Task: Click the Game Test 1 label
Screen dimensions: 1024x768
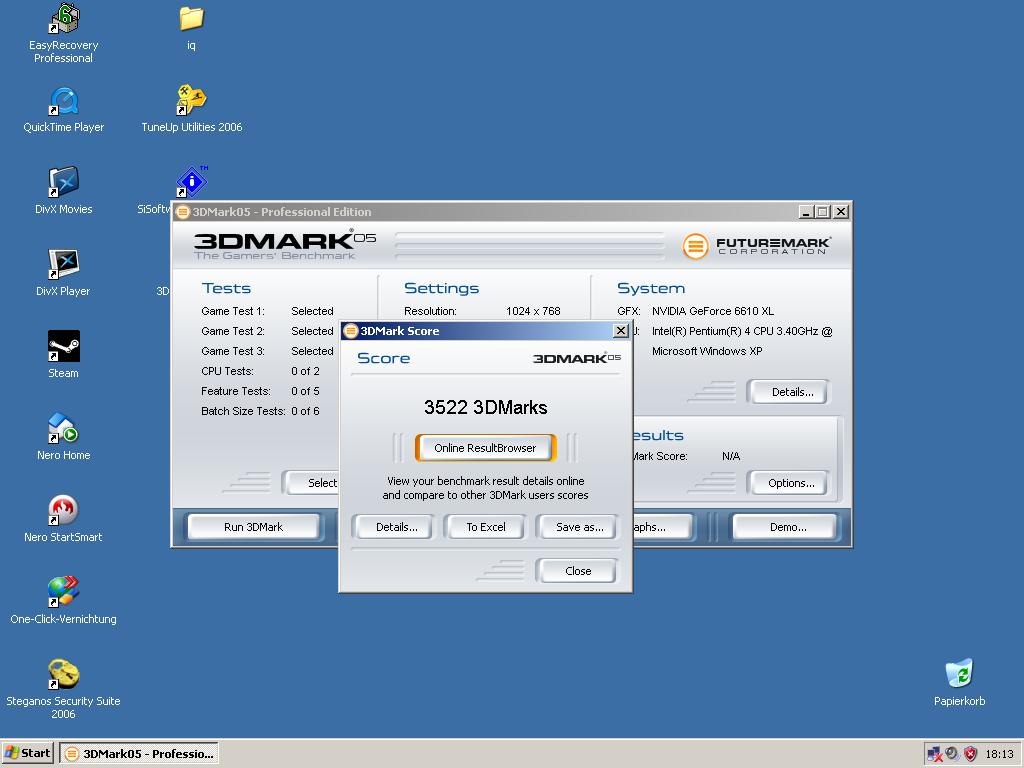Action: (233, 311)
